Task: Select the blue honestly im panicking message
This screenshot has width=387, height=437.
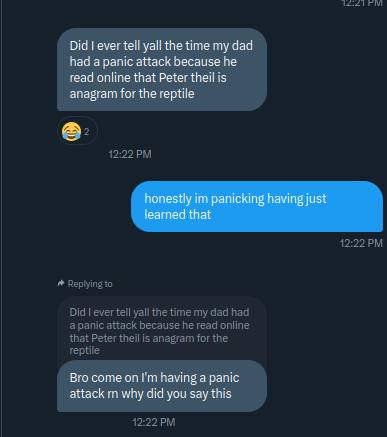Action: point(257,206)
